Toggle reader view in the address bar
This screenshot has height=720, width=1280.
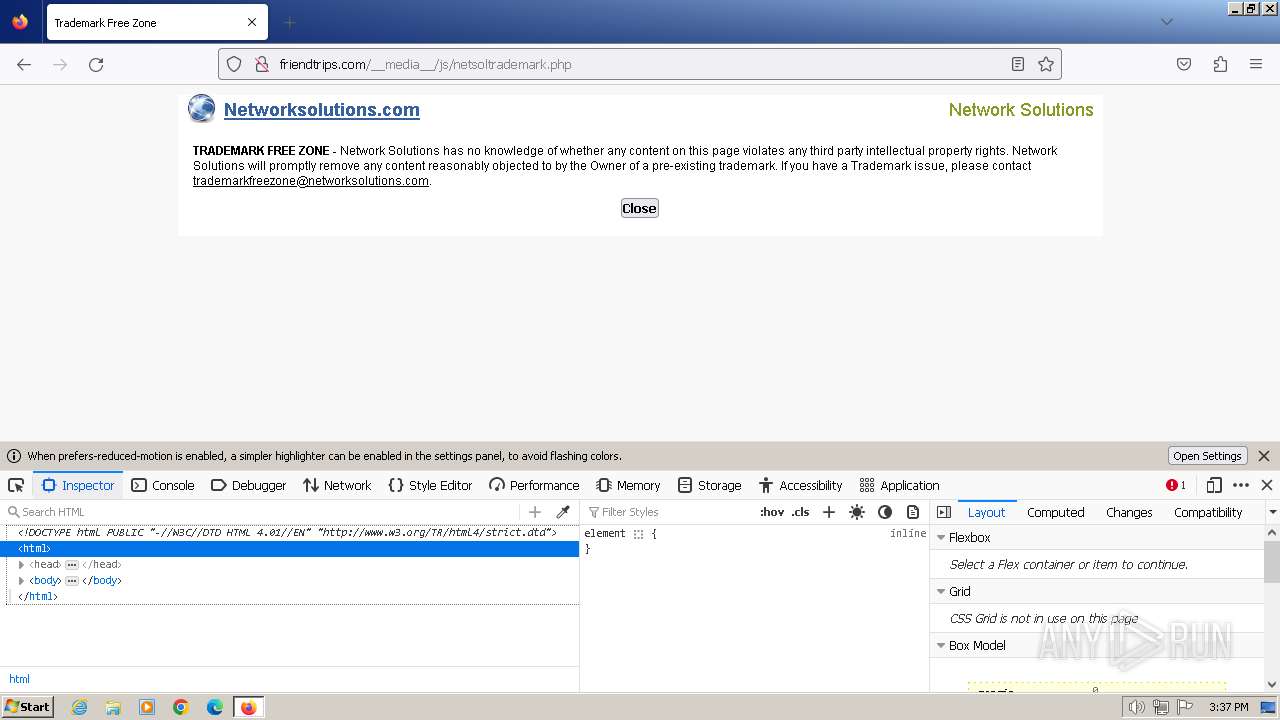[1017, 64]
